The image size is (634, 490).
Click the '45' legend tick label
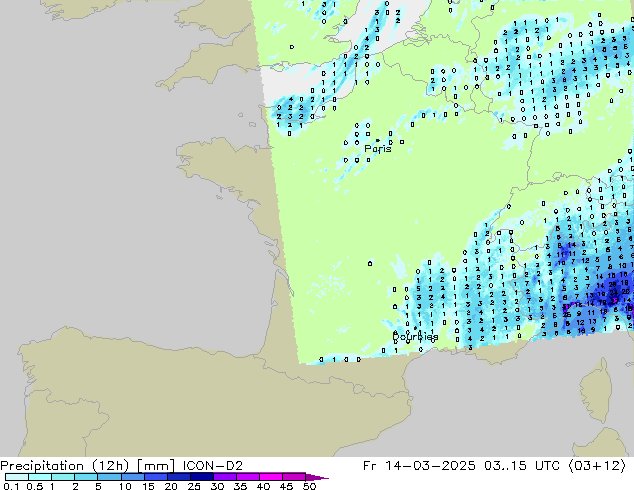point(286,486)
